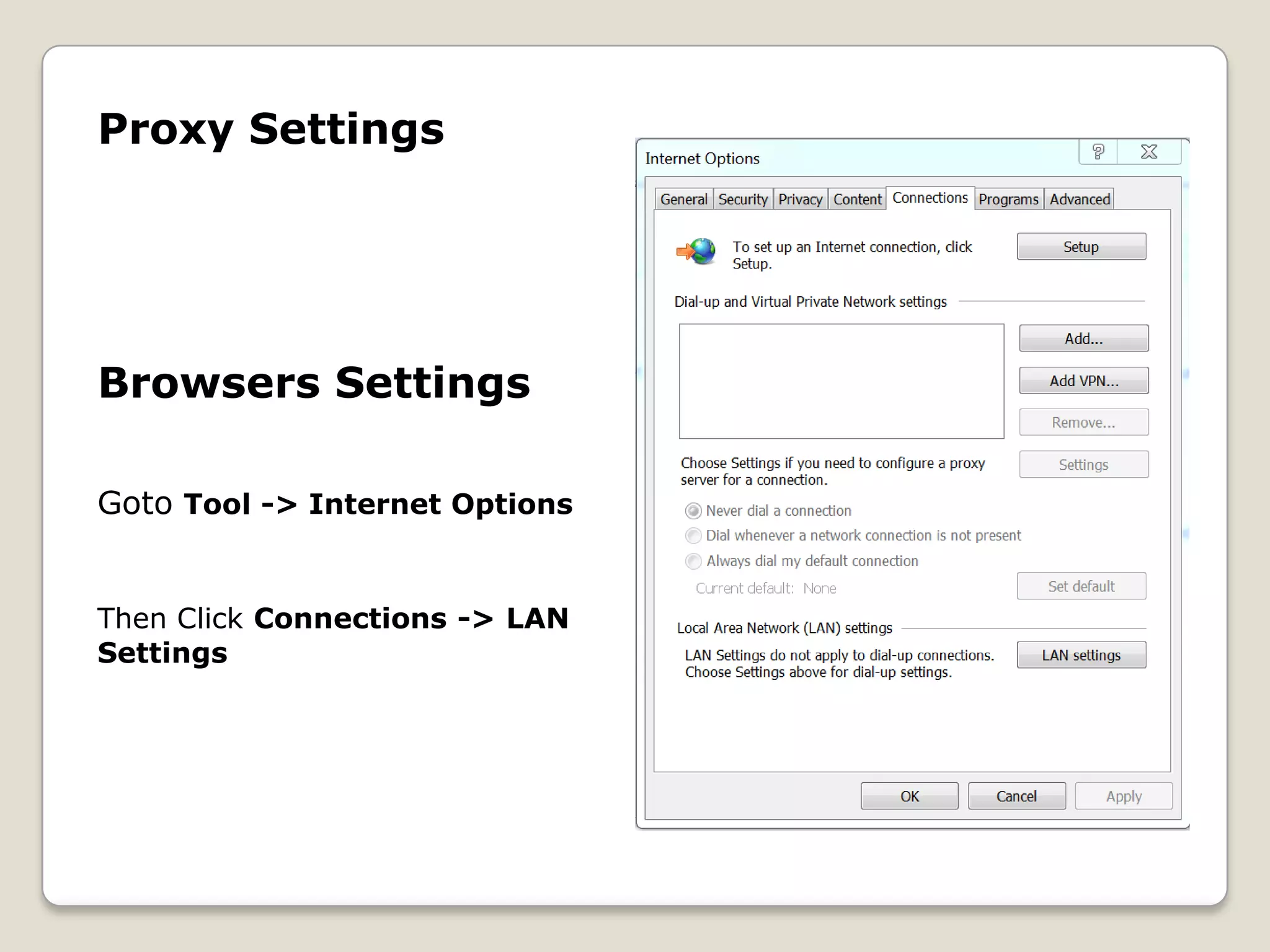
Task: Open the Programs tab
Action: pyautogui.click(x=1008, y=200)
